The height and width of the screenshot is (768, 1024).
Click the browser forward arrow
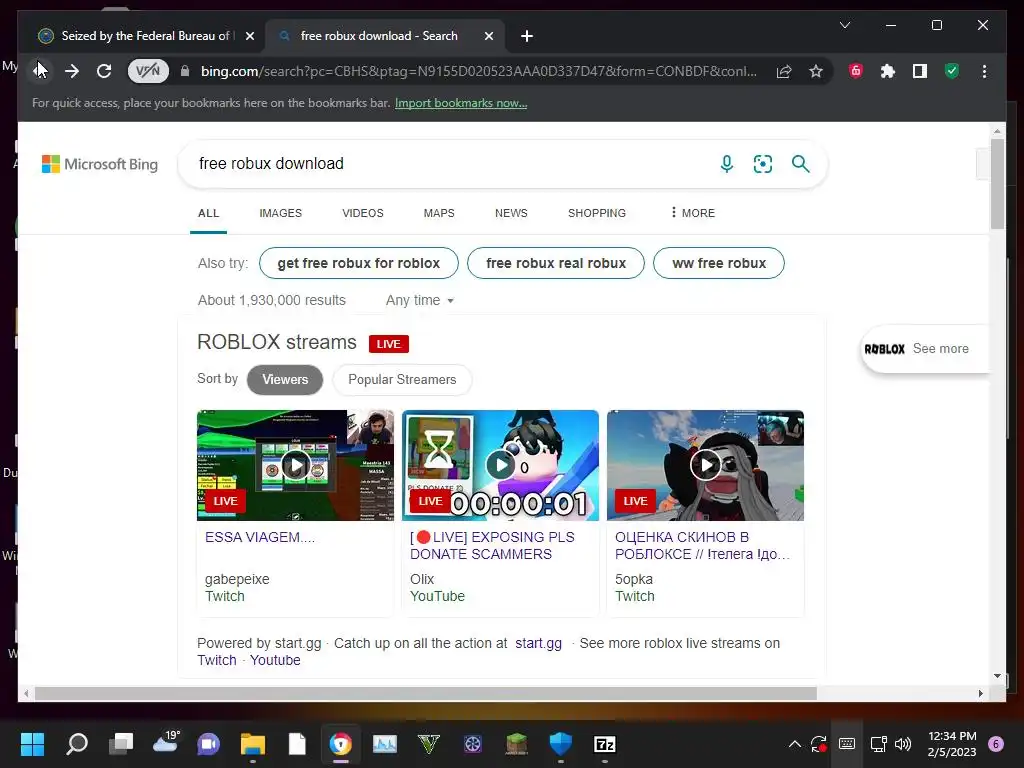pos(72,71)
